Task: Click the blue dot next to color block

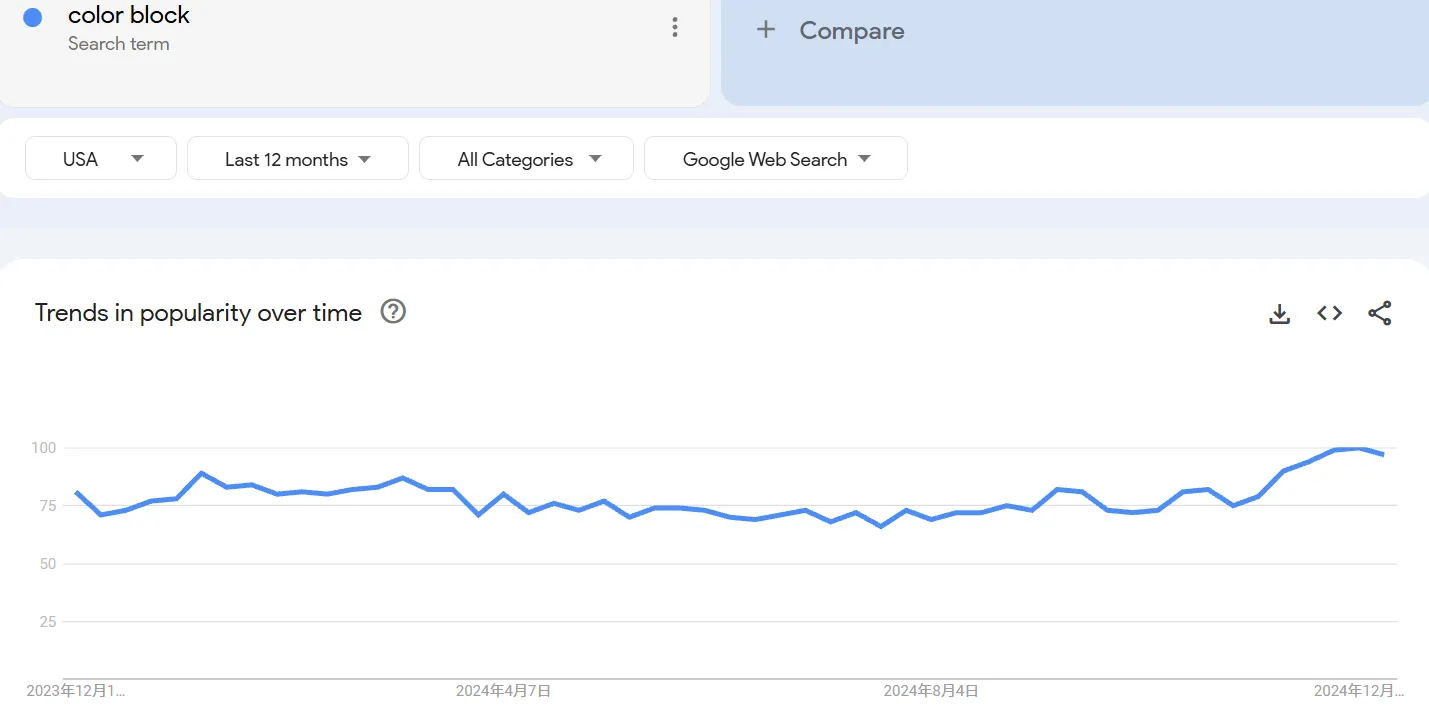Action: 32,17
